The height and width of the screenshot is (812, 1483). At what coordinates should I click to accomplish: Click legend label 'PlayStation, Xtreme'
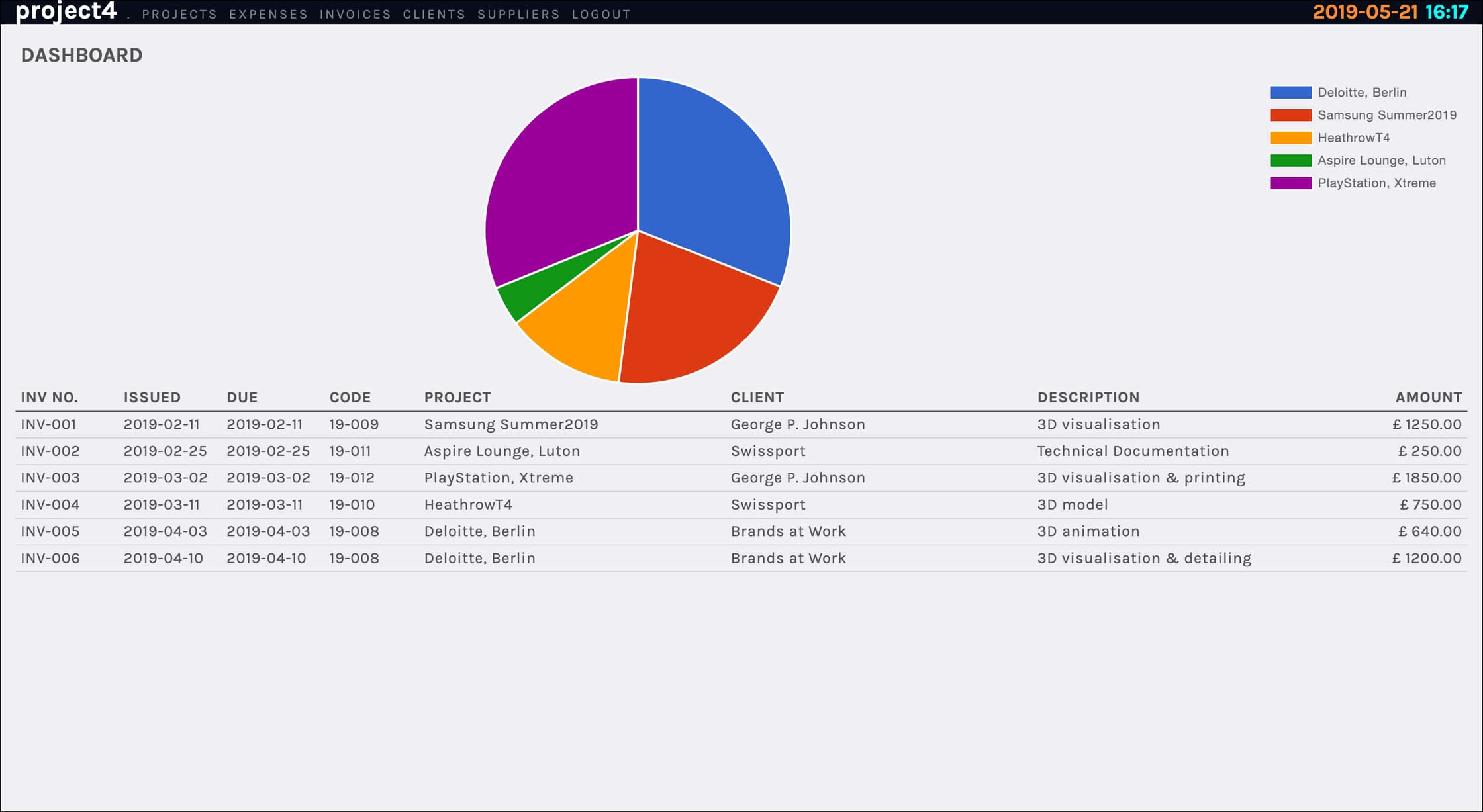(1377, 183)
